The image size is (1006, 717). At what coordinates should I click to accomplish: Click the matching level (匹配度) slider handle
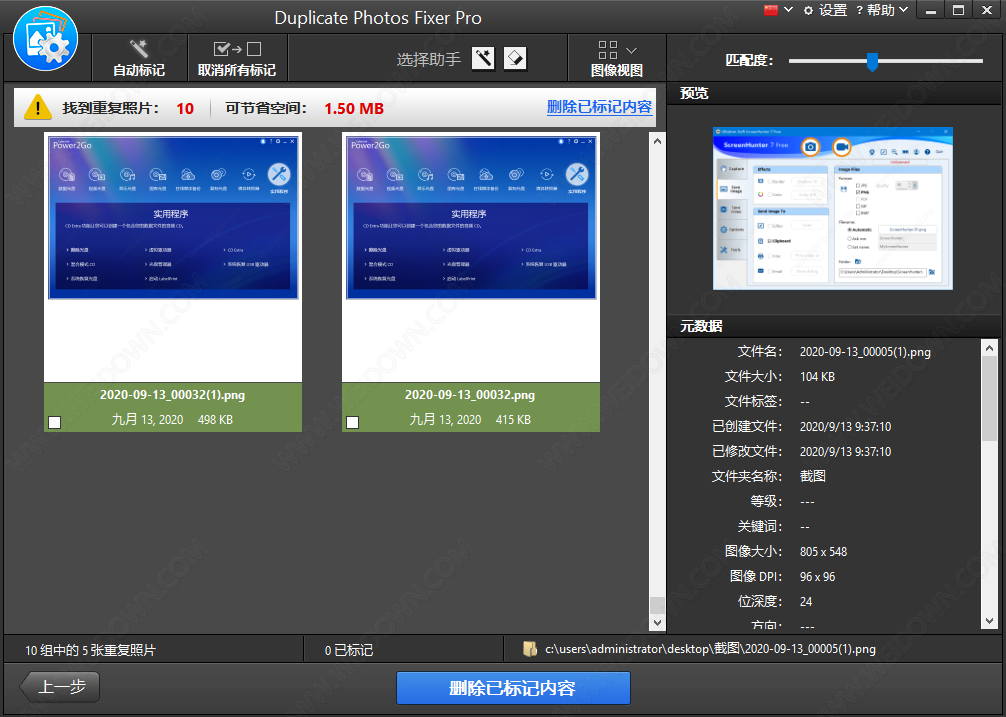(x=872, y=62)
